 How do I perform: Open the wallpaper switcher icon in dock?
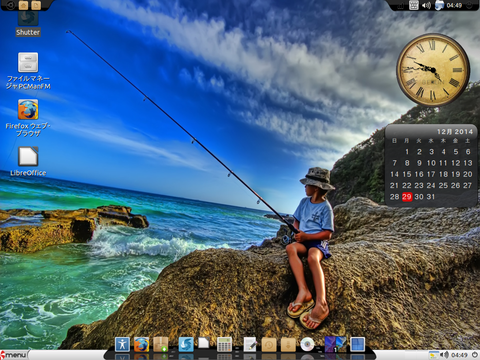pyautogui.click(x=335, y=344)
